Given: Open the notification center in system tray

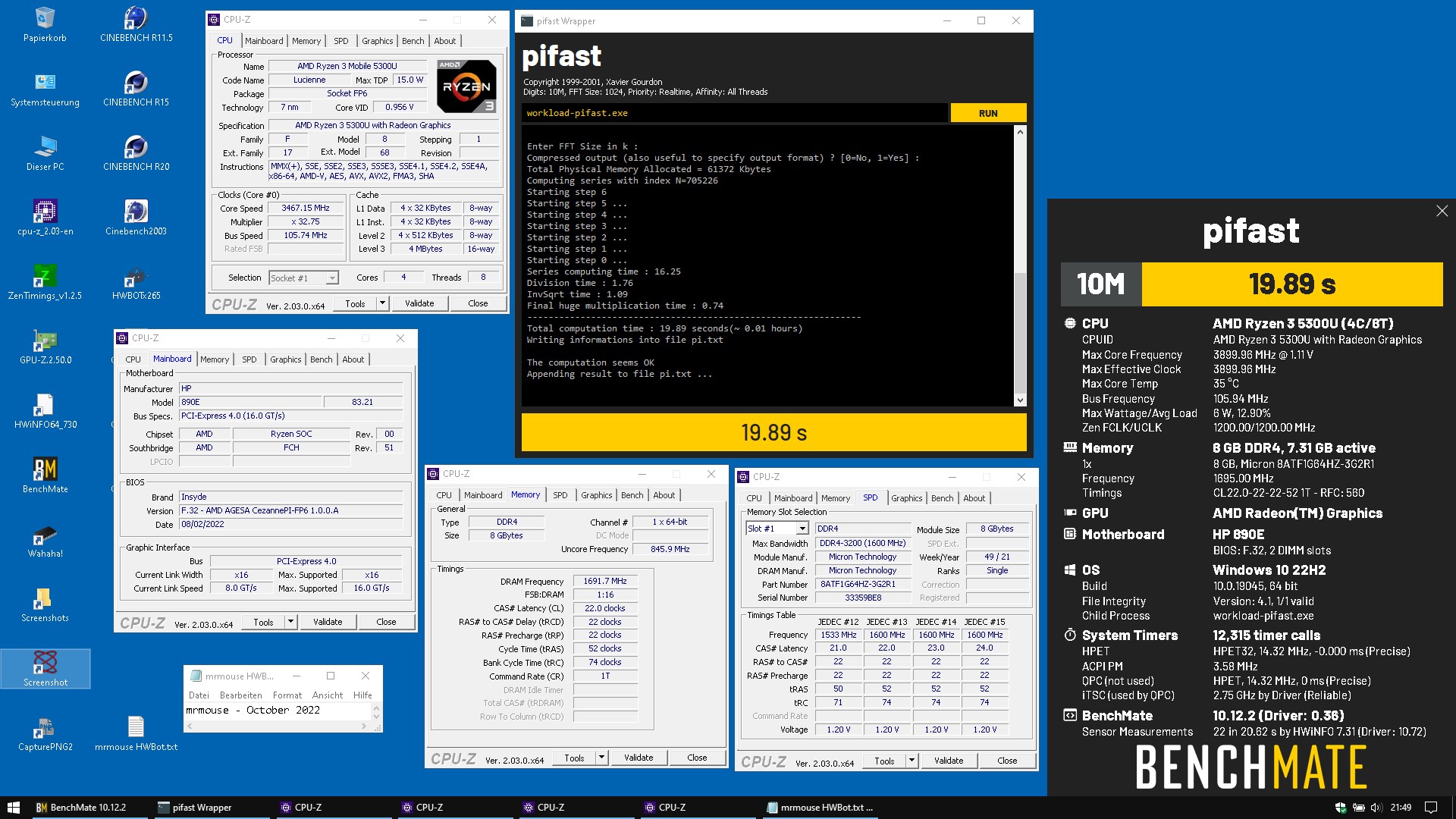Looking at the screenshot, I should pyautogui.click(x=1431, y=808).
